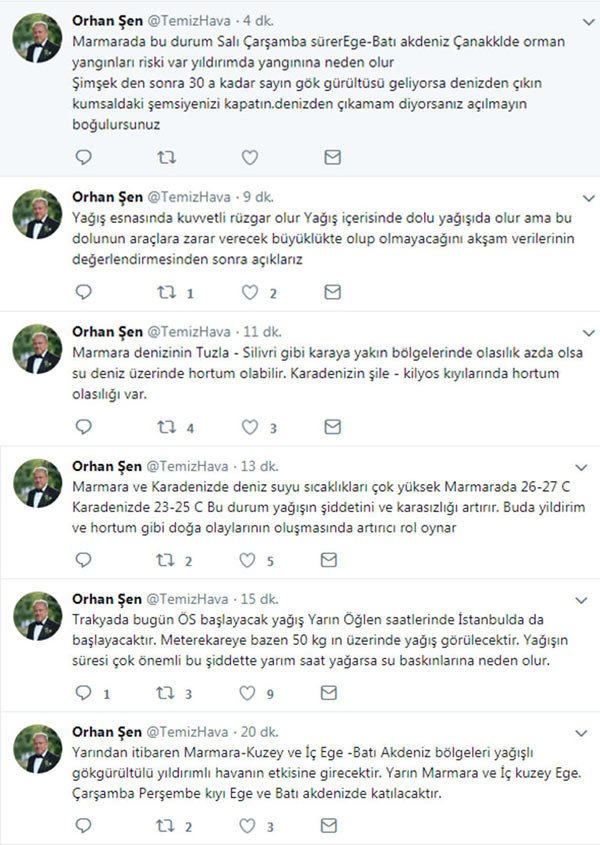Like the 20 dk. tweet about Yarından itibaren

pos(251,826)
